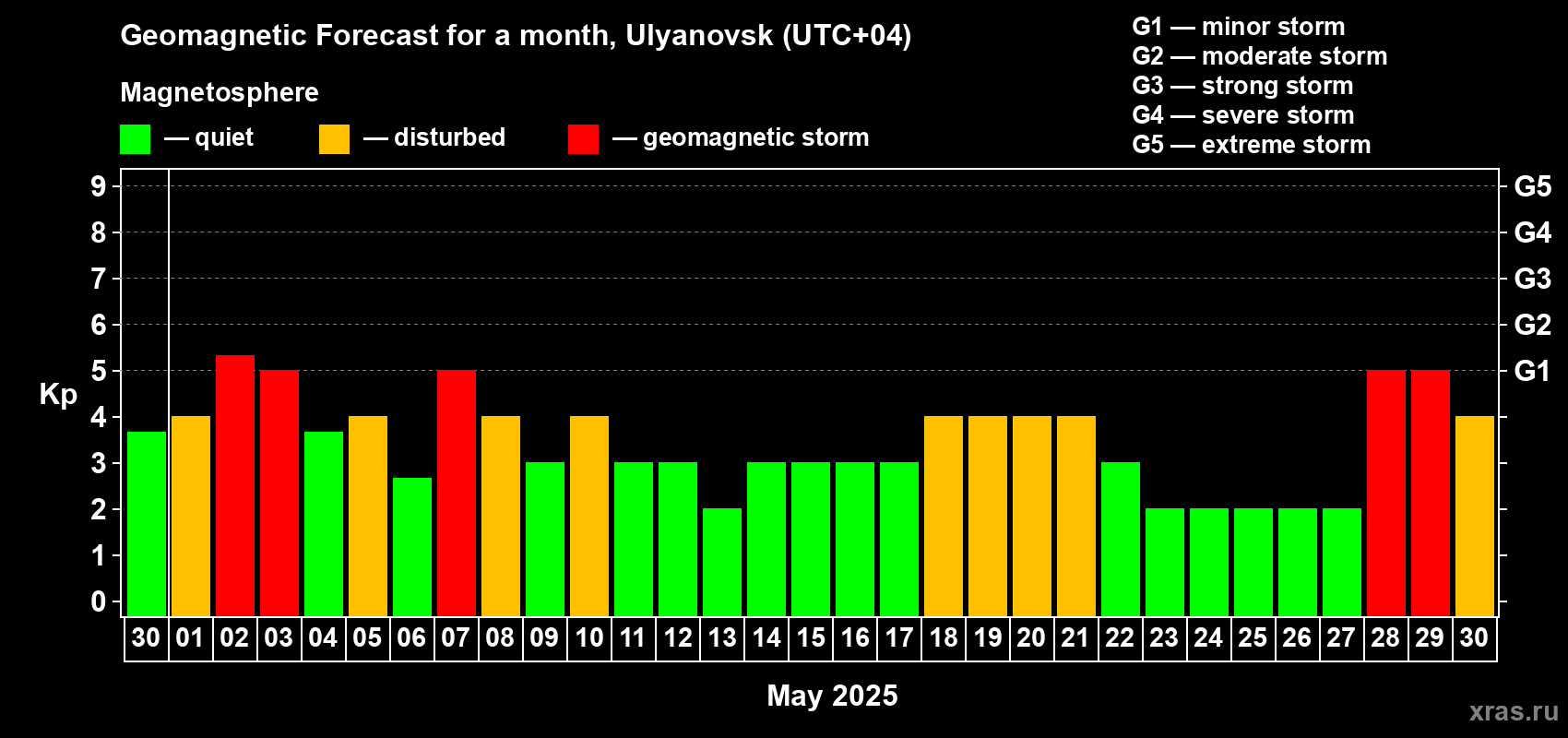Viewport: 1568px width, 738px height.
Task: Click date label 12 on the axis
Action: tap(677, 637)
